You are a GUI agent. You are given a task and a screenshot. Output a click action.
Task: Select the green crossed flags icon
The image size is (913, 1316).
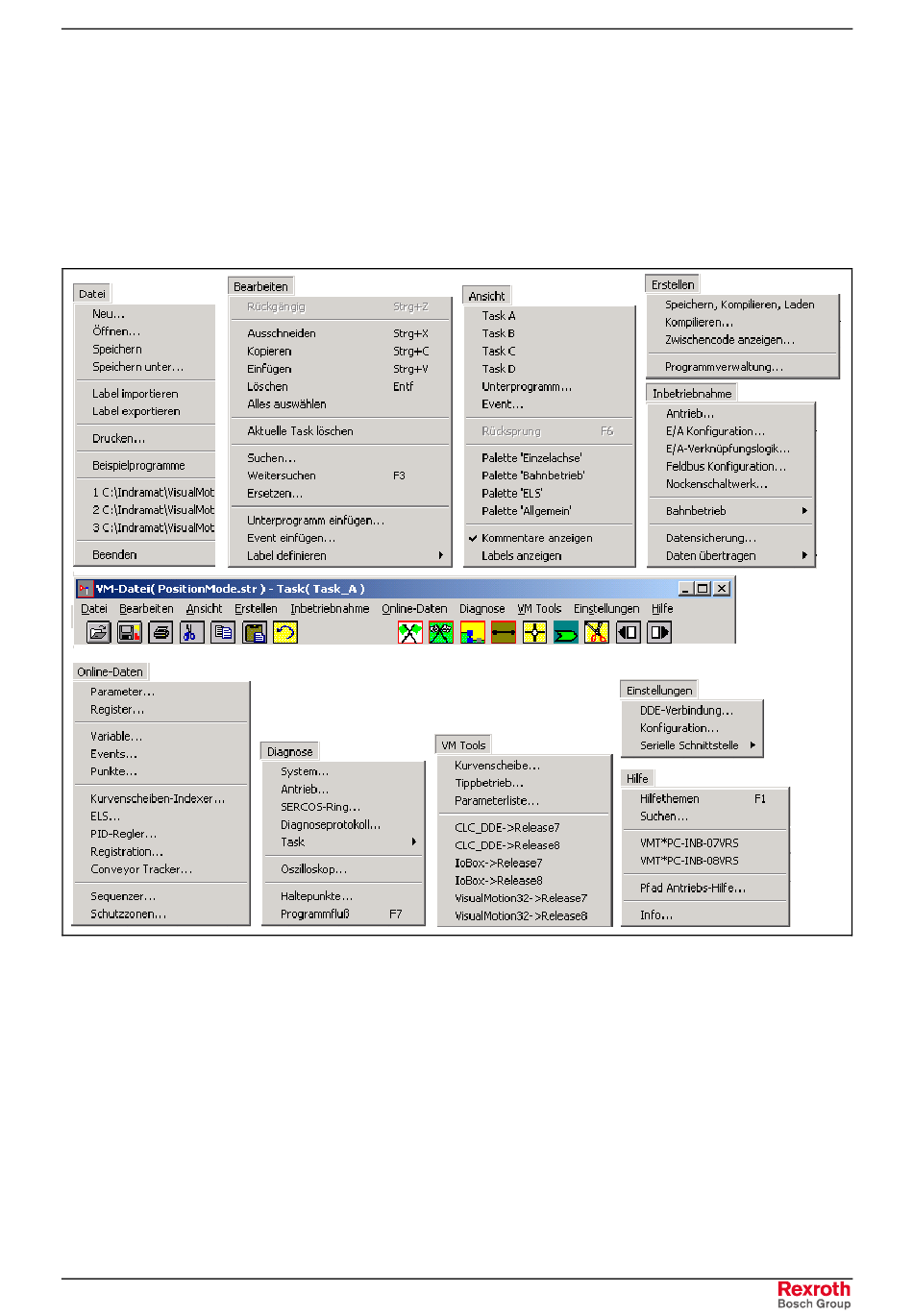point(441,632)
